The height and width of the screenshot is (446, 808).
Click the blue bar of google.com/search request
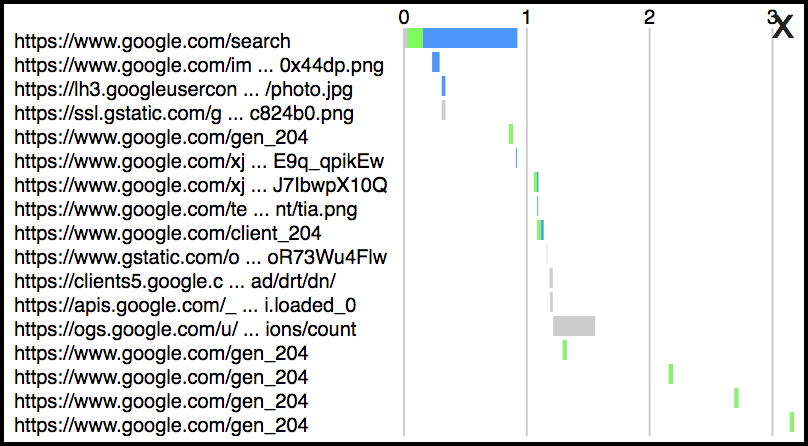pyautogui.click(x=470, y=38)
